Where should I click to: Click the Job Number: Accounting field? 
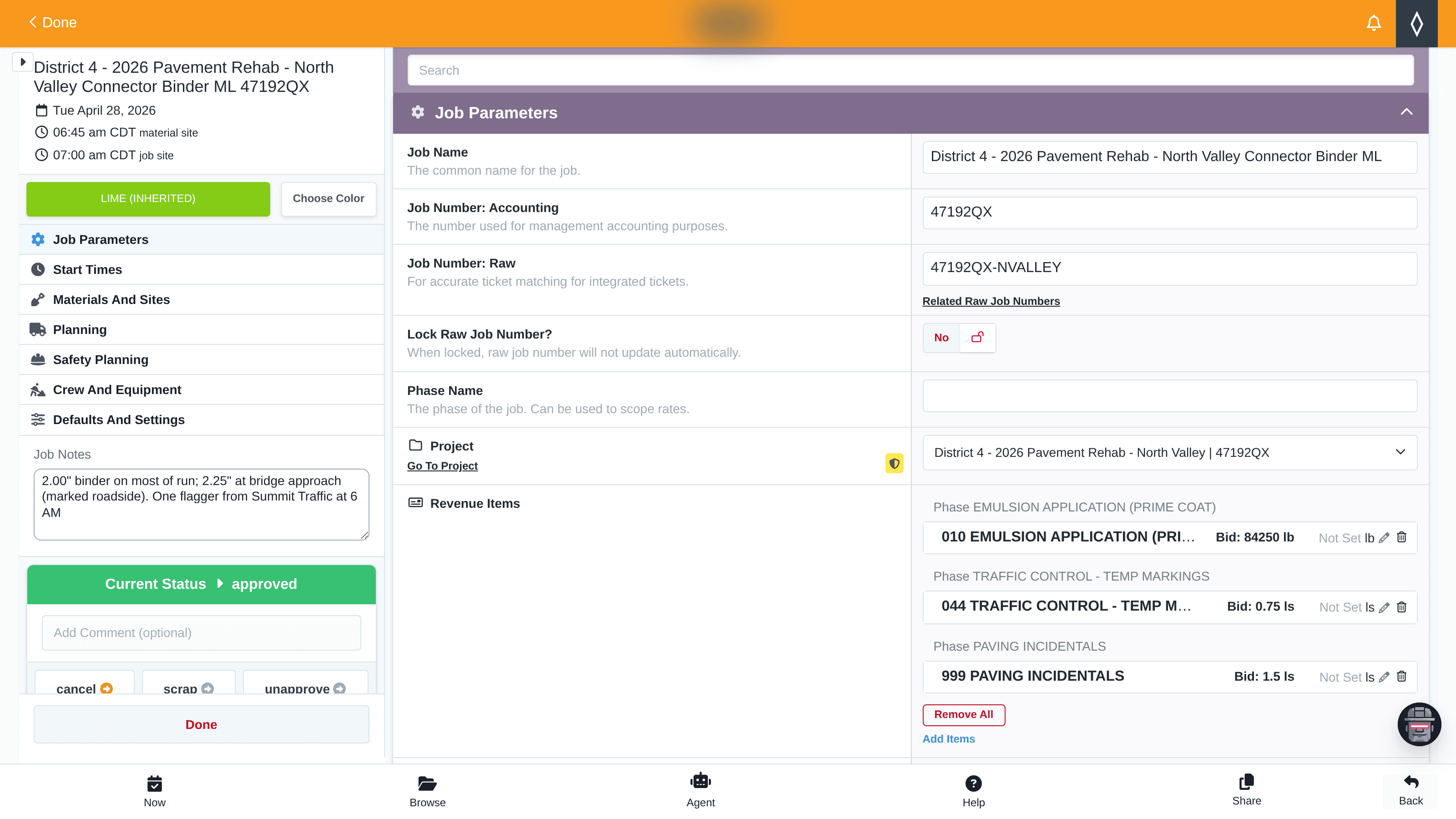(x=1169, y=212)
